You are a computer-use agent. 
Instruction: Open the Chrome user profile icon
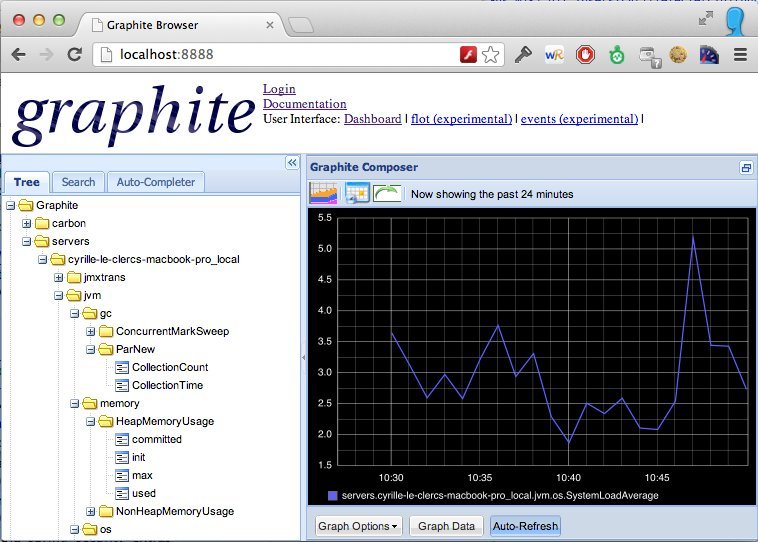click(736, 20)
